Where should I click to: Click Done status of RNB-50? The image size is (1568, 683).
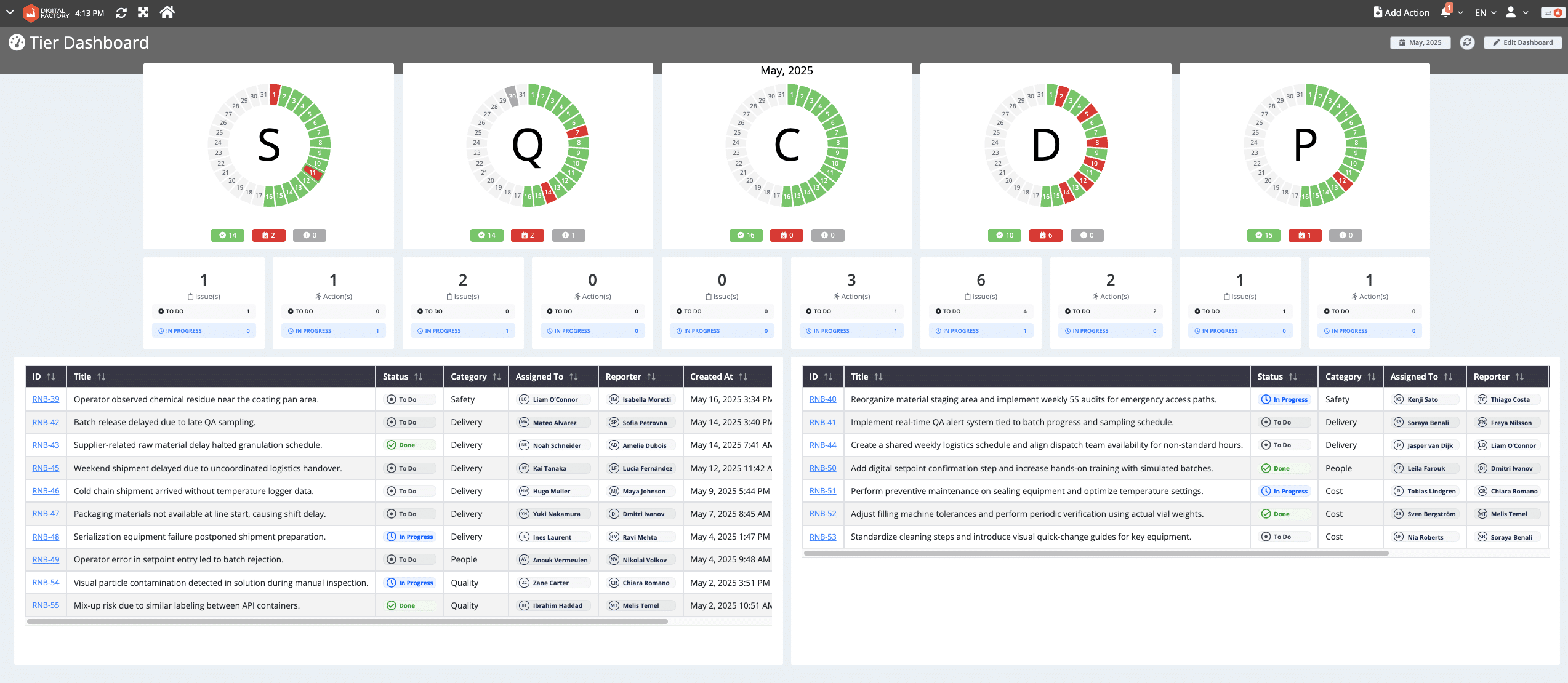tap(1284, 468)
